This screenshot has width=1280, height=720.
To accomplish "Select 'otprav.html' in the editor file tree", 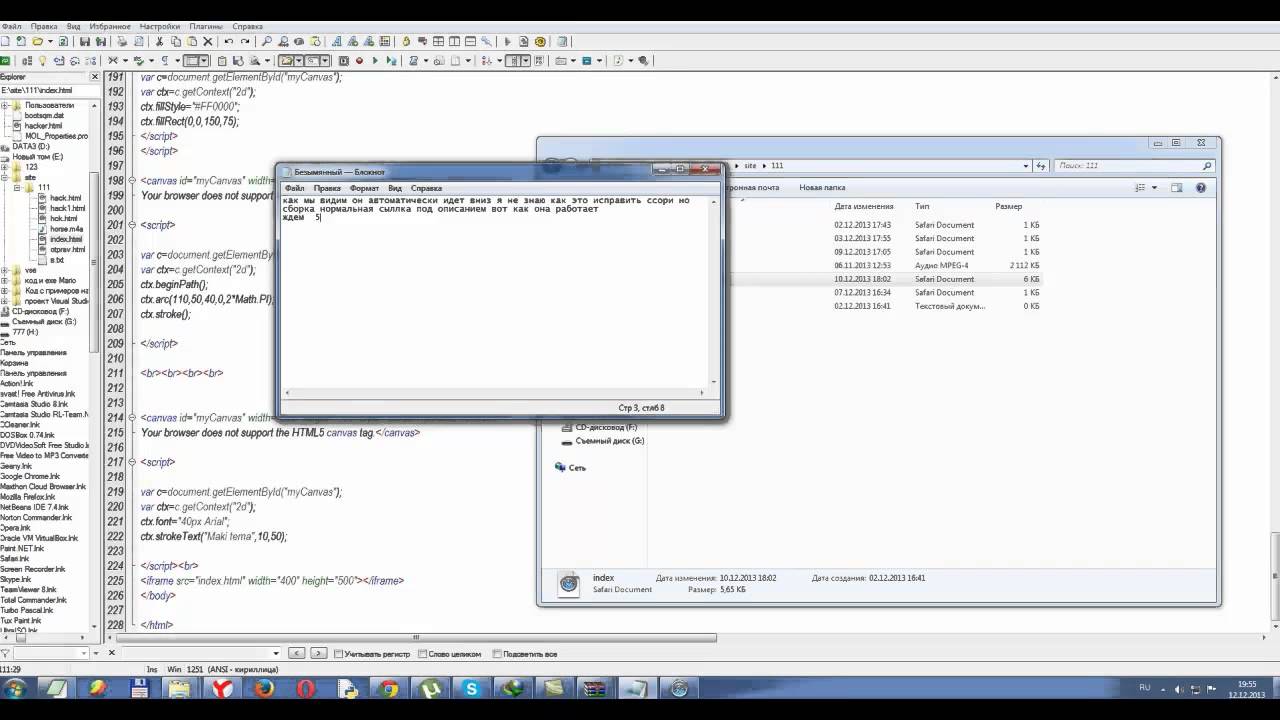I will (67, 249).
